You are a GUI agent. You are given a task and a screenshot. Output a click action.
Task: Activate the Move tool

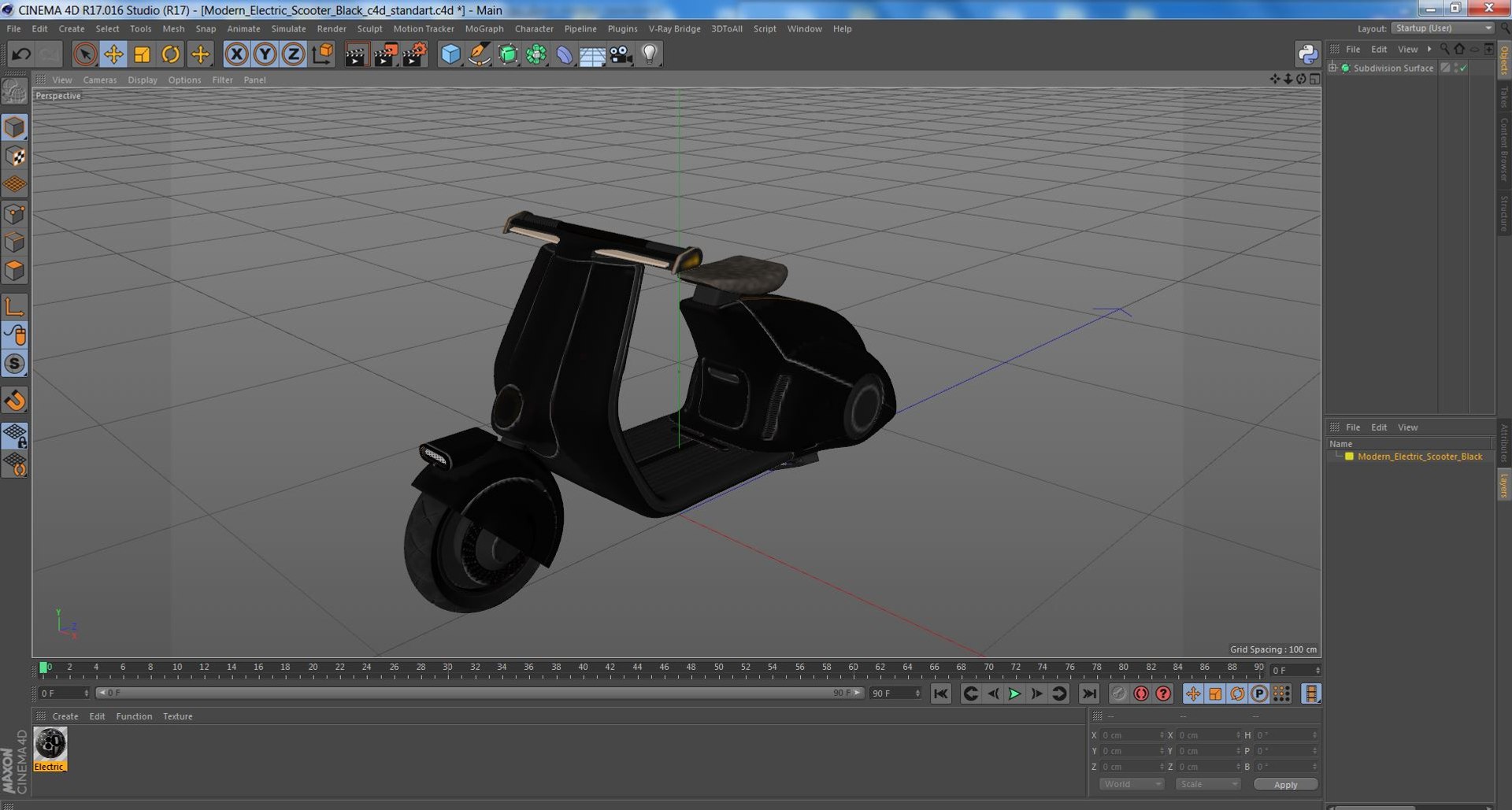113,54
